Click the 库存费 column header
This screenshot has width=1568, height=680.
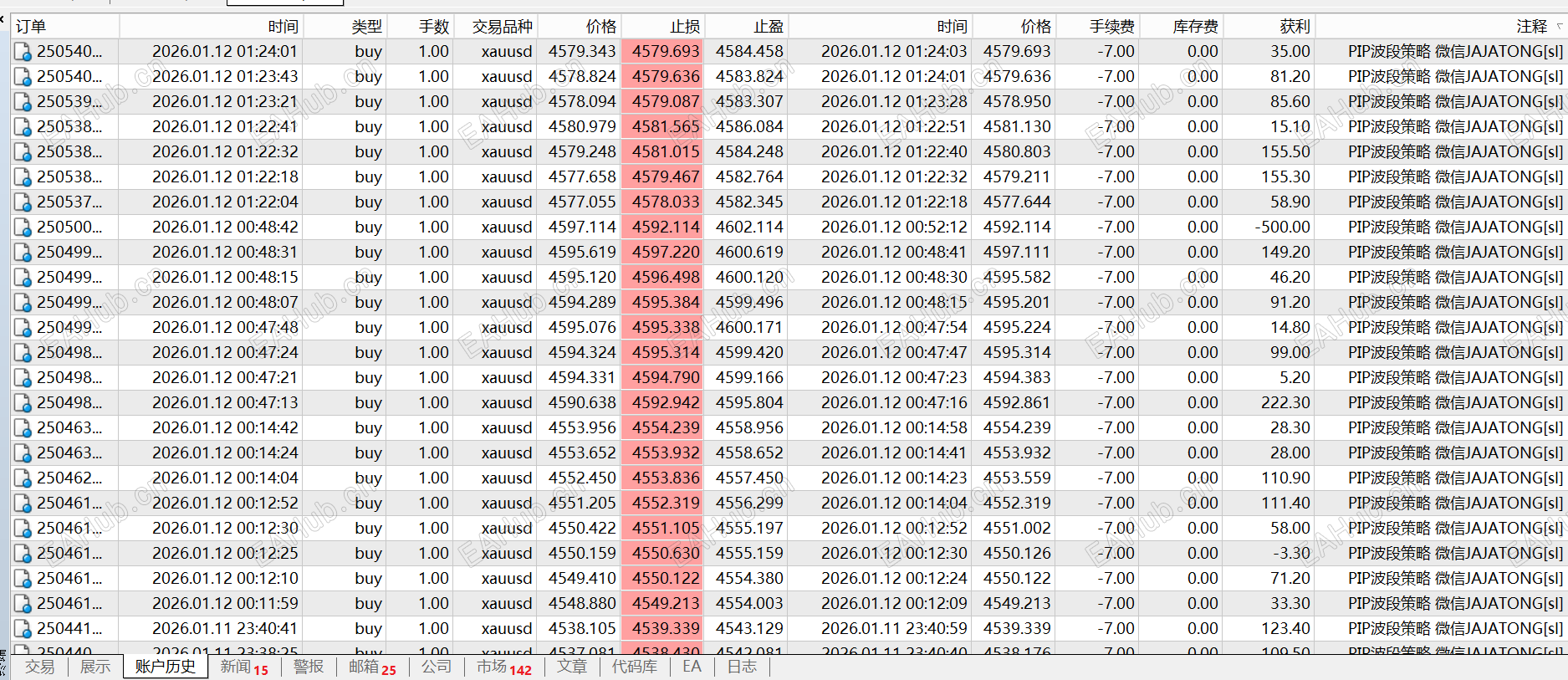click(1182, 27)
